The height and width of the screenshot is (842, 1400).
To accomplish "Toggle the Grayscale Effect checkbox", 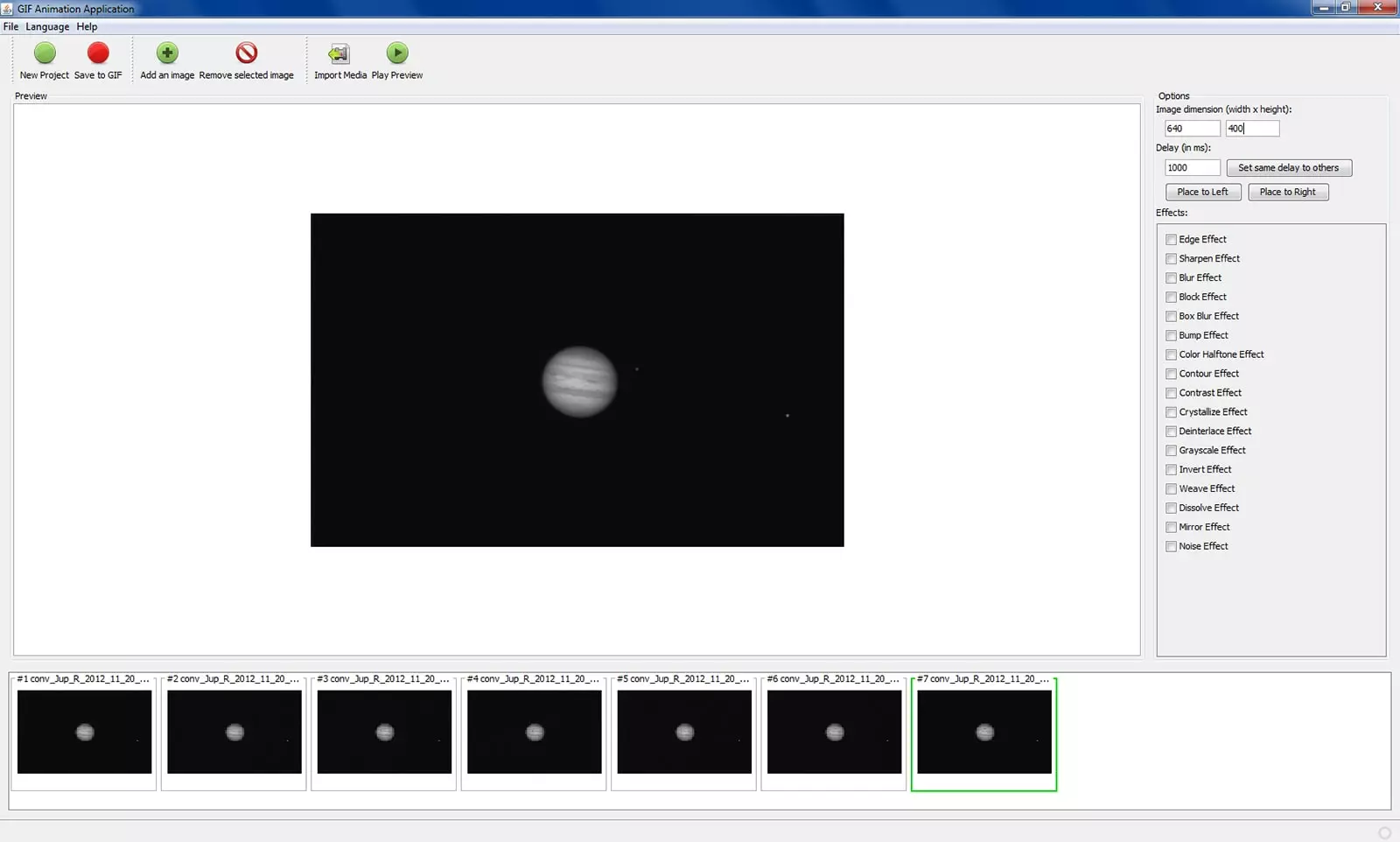I will point(1171,451).
